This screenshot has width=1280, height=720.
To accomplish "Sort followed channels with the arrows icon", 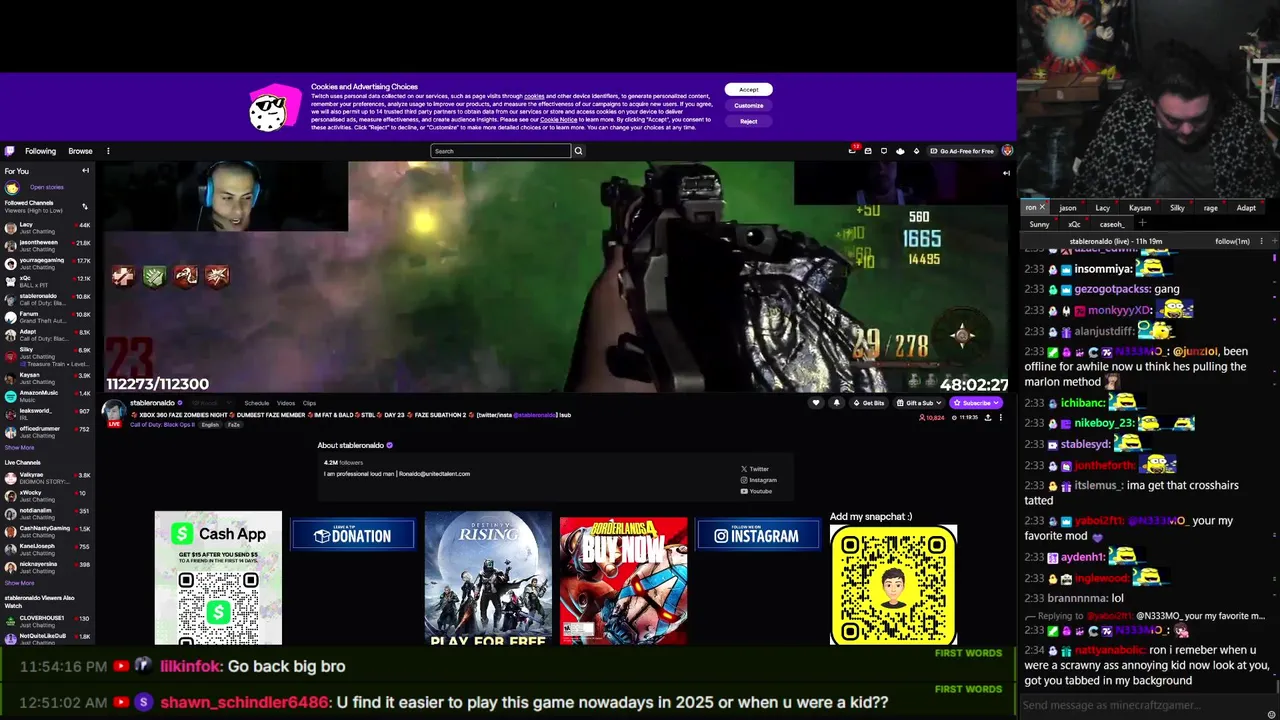I will pos(85,207).
